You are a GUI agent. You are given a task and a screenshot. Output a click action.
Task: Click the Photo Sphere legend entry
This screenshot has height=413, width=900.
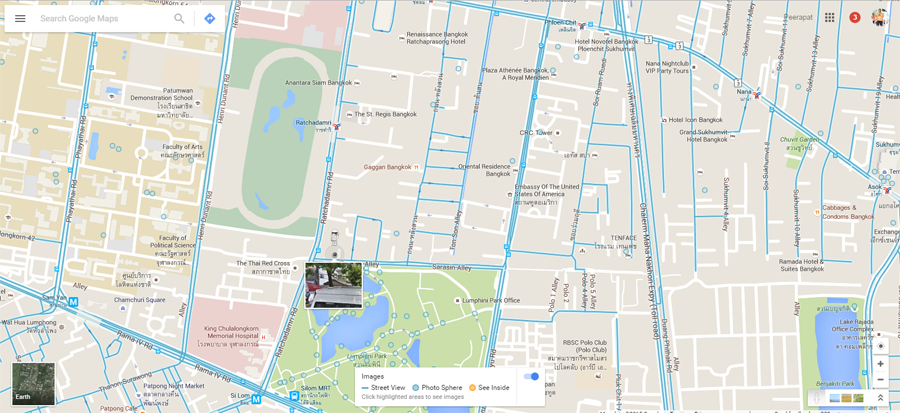[437, 388]
